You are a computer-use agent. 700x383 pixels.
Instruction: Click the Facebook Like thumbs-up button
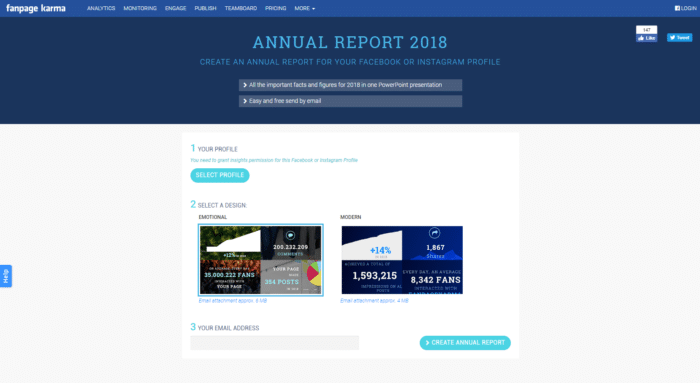click(646, 38)
